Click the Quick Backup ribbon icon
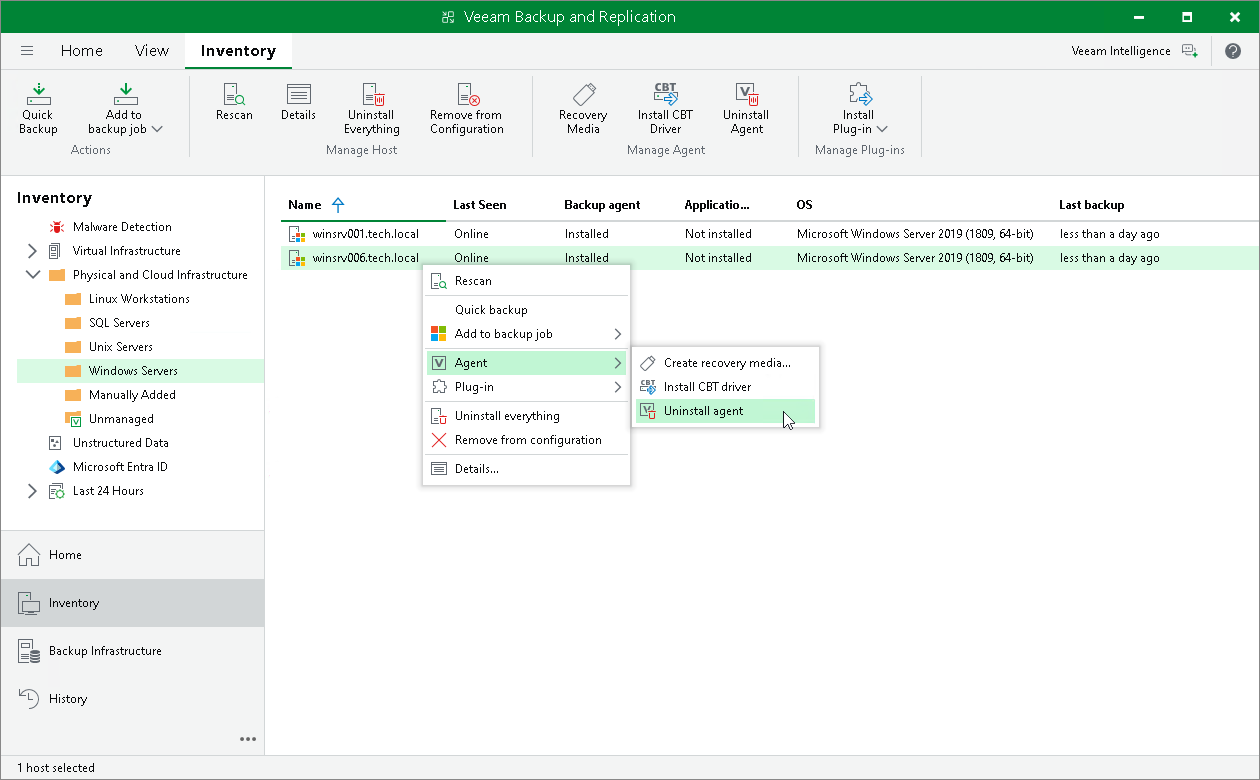The height and width of the screenshot is (780, 1260). click(38, 108)
